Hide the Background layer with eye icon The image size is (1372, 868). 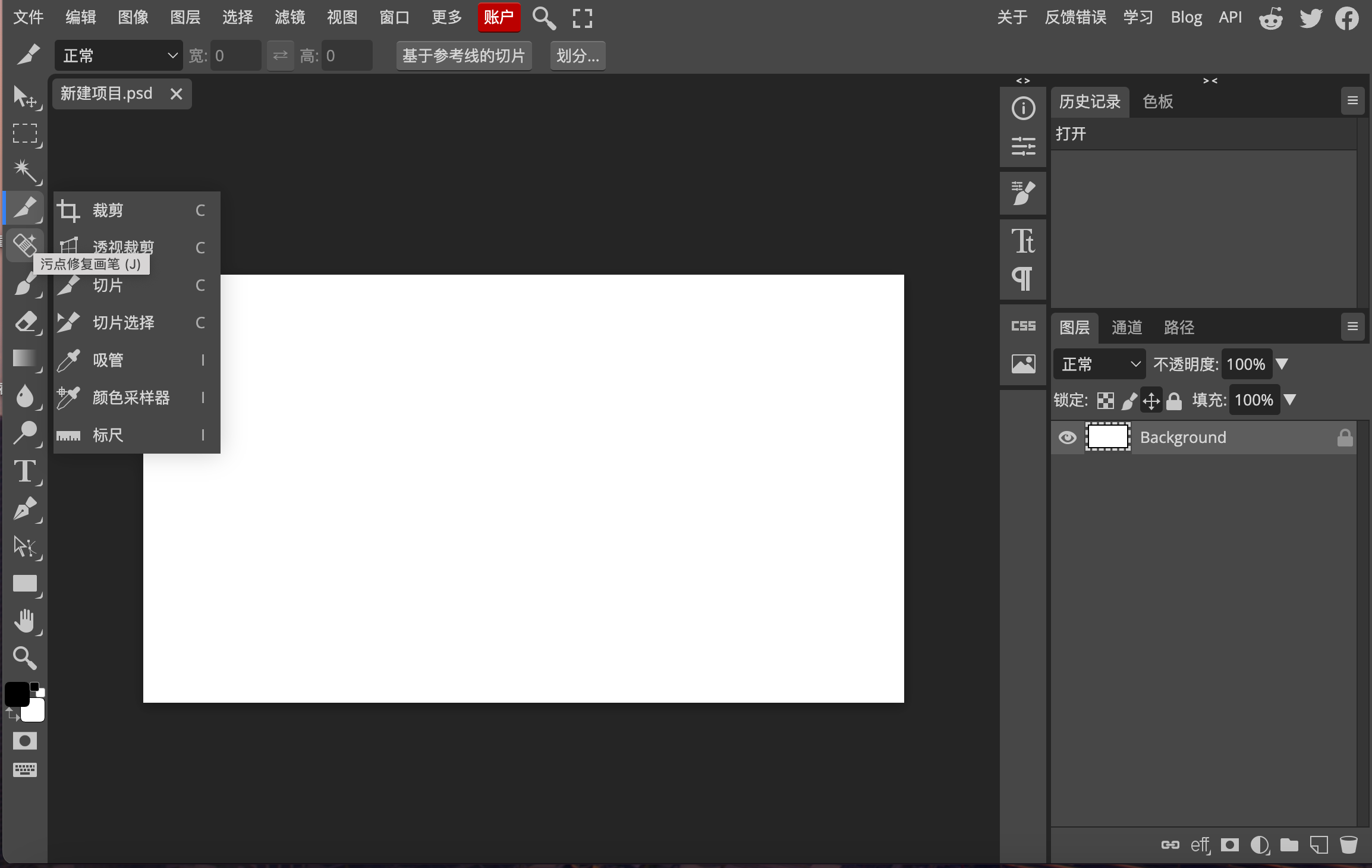coord(1068,438)
